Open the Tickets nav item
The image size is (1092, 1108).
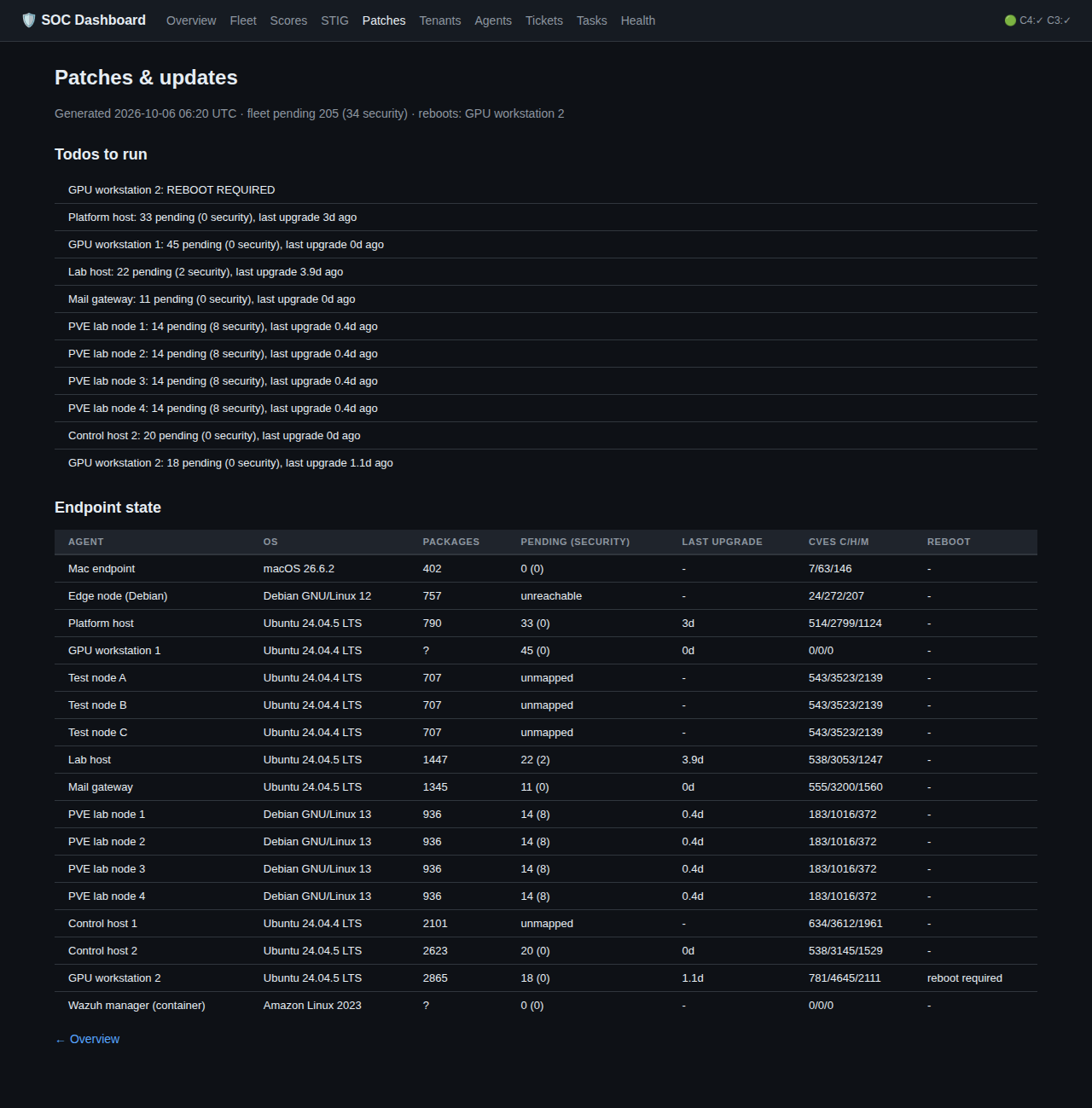[x=544, y=20]
